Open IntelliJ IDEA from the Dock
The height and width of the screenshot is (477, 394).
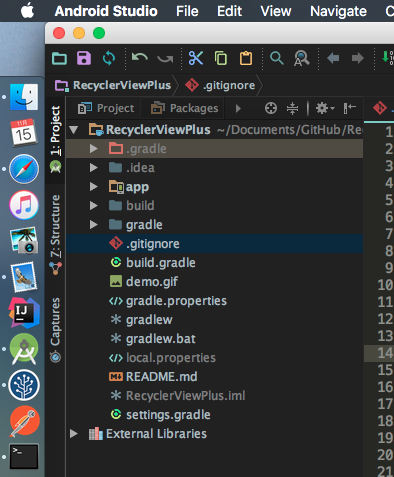(24, 313)
